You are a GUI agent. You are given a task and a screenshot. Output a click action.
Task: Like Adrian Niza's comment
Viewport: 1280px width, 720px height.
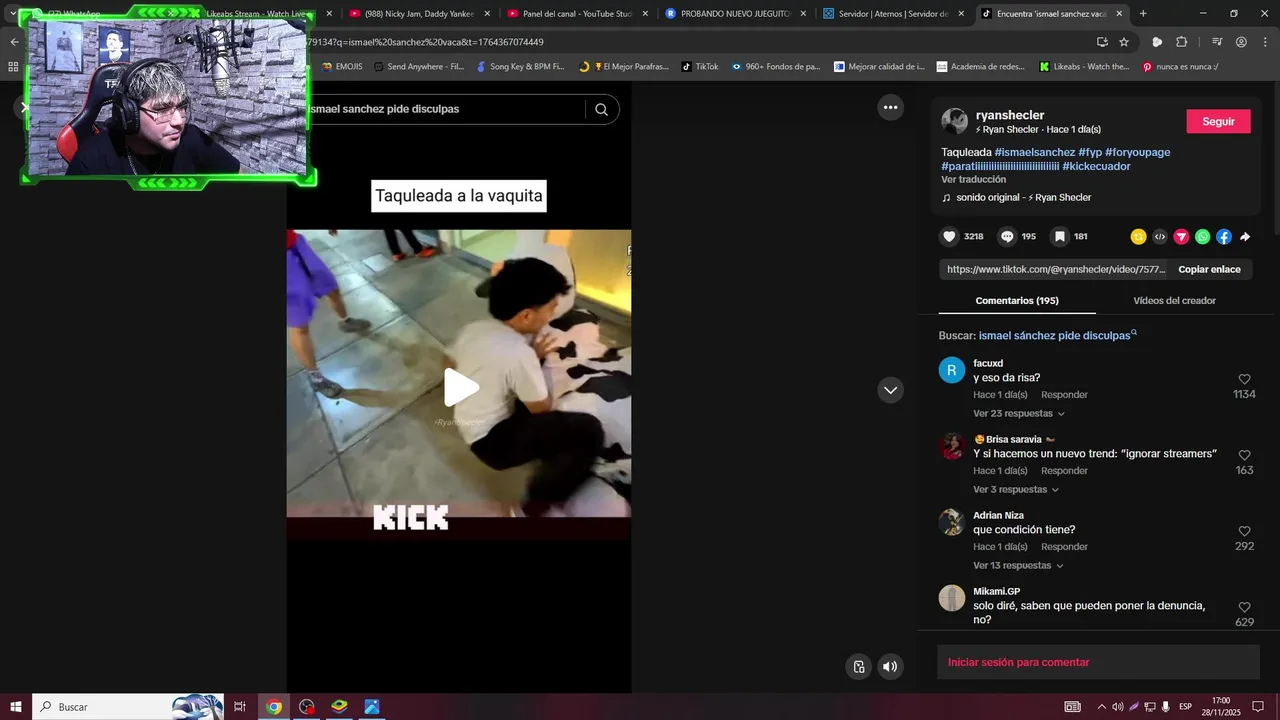1244,531
